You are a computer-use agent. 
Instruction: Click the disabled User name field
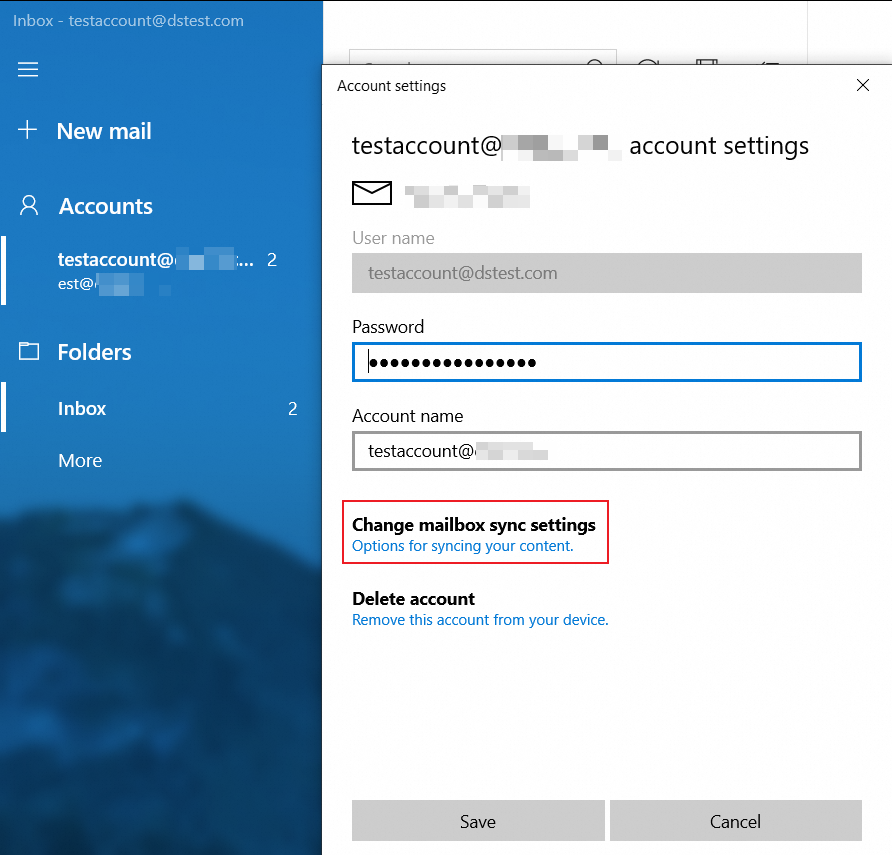click(606, 273)
